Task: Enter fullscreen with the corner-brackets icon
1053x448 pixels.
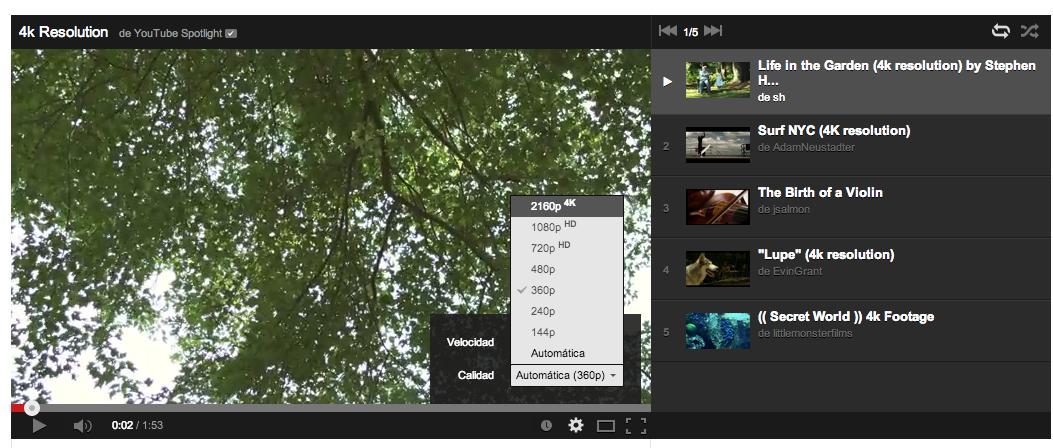Action: [635, 426]
